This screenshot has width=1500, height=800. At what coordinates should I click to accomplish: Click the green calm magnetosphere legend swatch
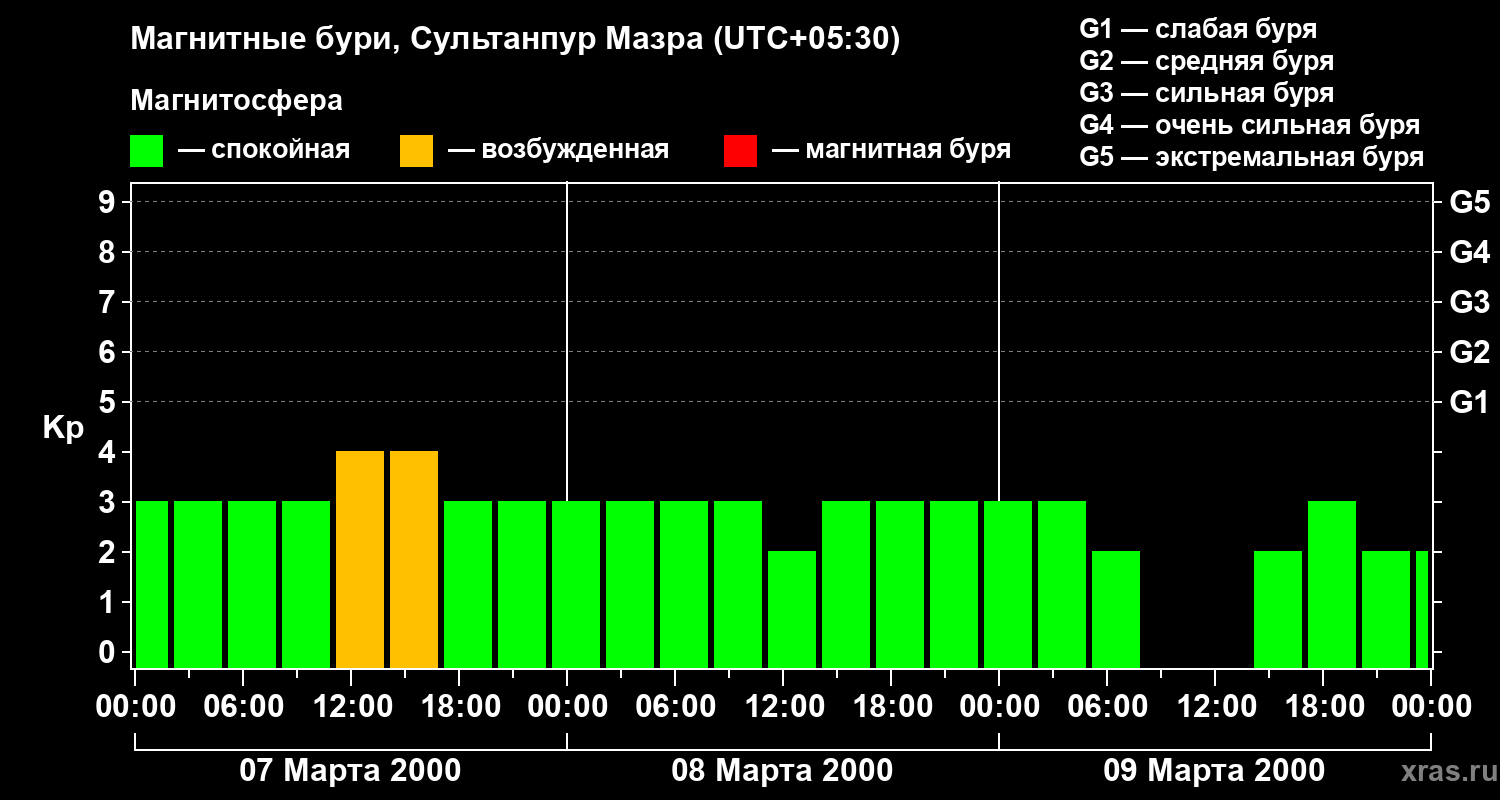pyautogui.click(x=146, y=151)
